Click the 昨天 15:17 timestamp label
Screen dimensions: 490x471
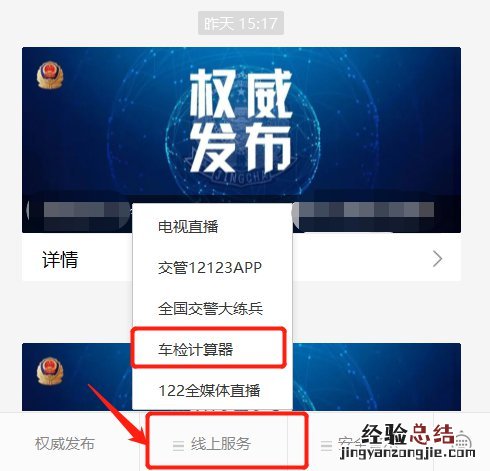(x=241, y=23)
